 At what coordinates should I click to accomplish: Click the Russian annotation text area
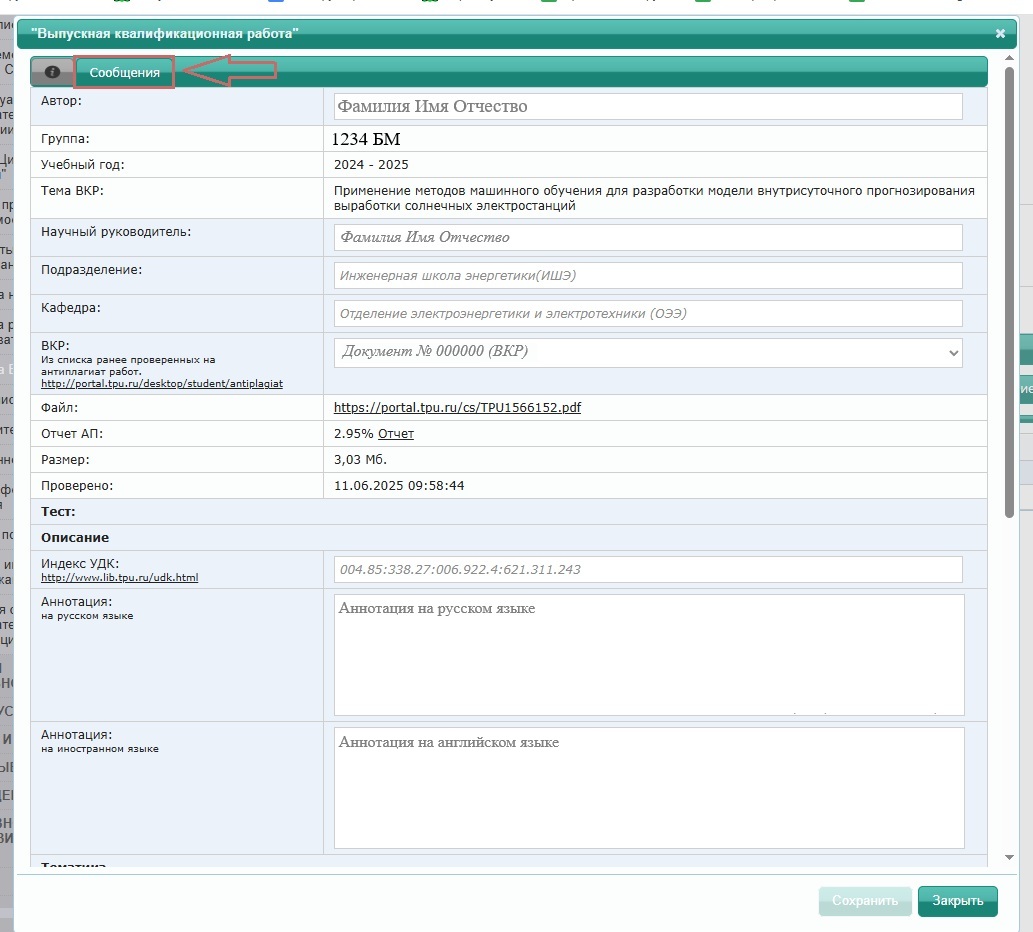coord(649,655)
